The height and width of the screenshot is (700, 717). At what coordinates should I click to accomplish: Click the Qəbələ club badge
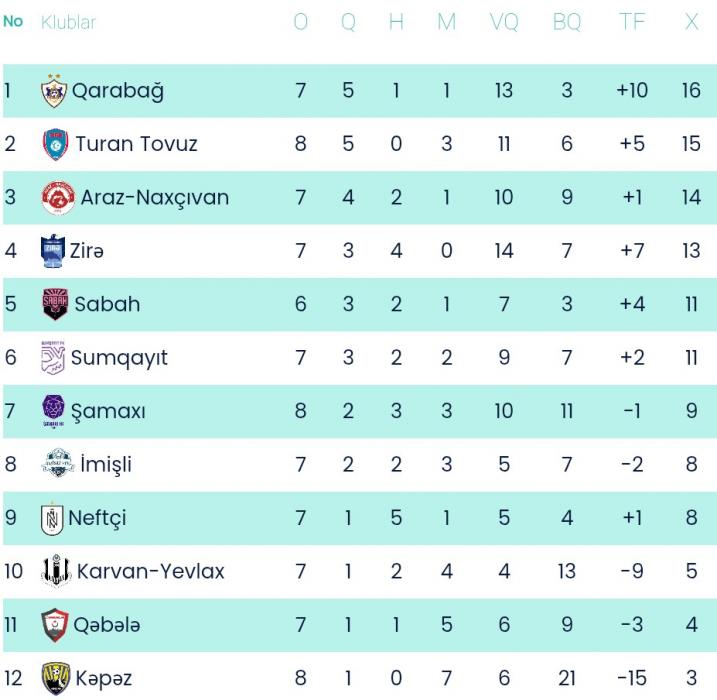pos(54,625)
